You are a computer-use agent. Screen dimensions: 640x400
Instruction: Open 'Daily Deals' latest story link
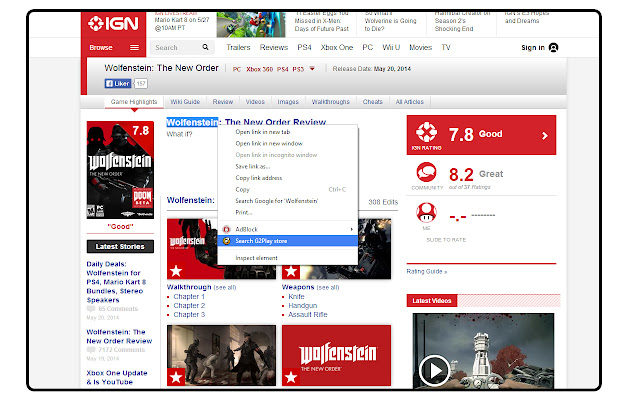pos(116,282)
